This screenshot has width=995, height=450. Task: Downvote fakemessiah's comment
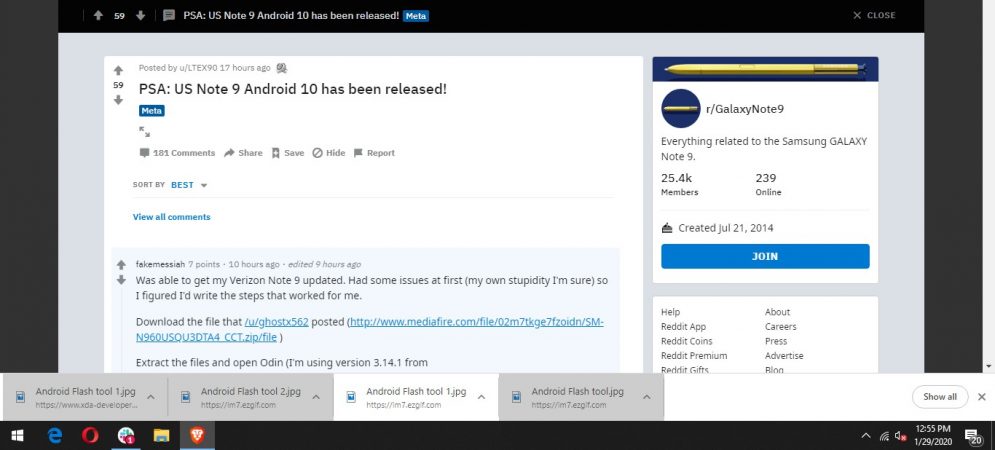click(121, 280)
